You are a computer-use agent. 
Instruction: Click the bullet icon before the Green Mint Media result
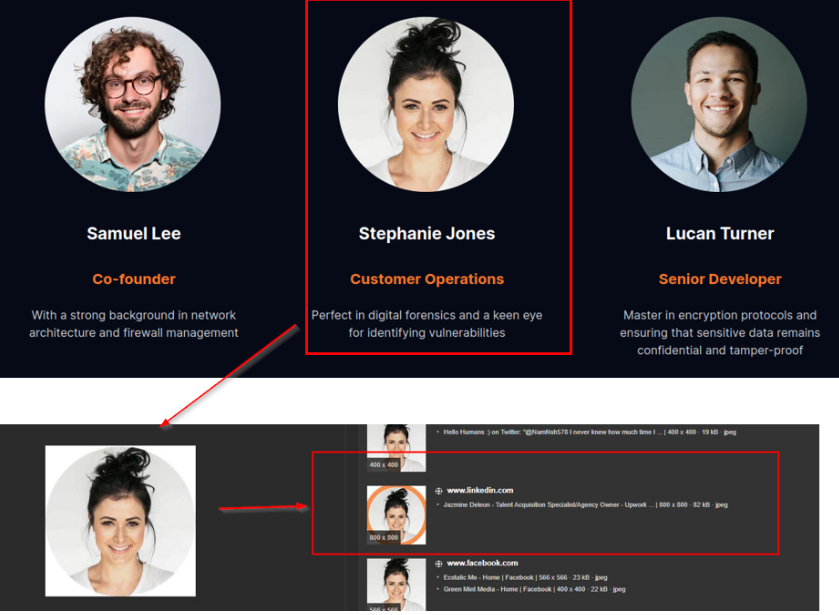pyautogui.click(x=437, y=589)
